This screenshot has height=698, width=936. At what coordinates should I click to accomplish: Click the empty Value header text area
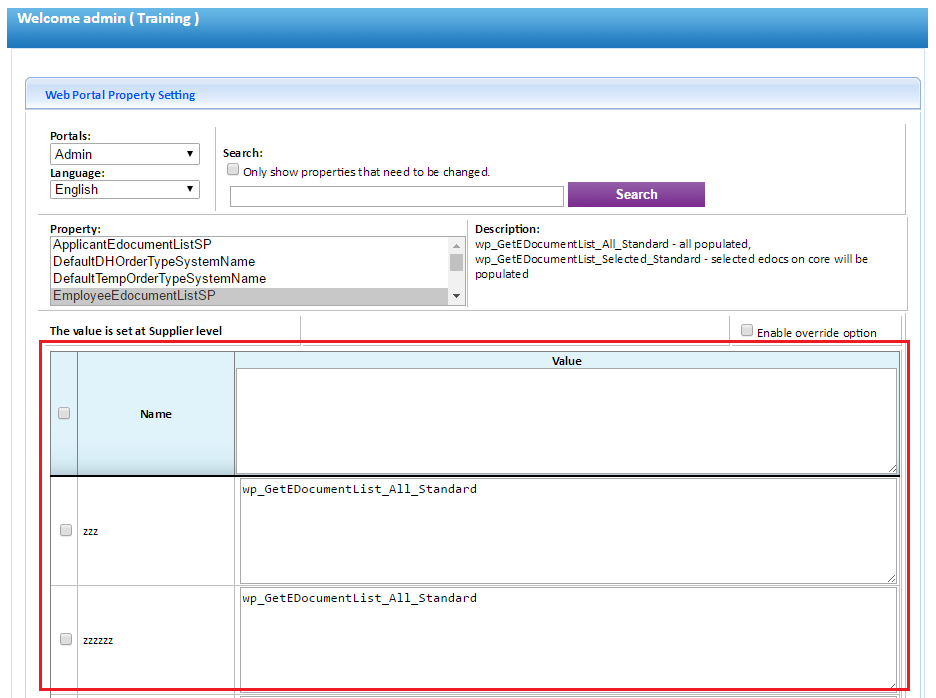566,421
